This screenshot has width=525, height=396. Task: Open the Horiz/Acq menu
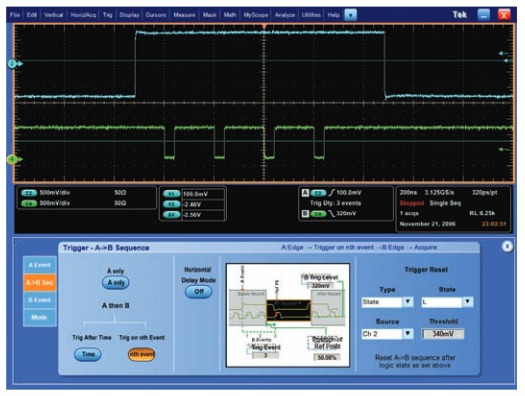point(83,15)
